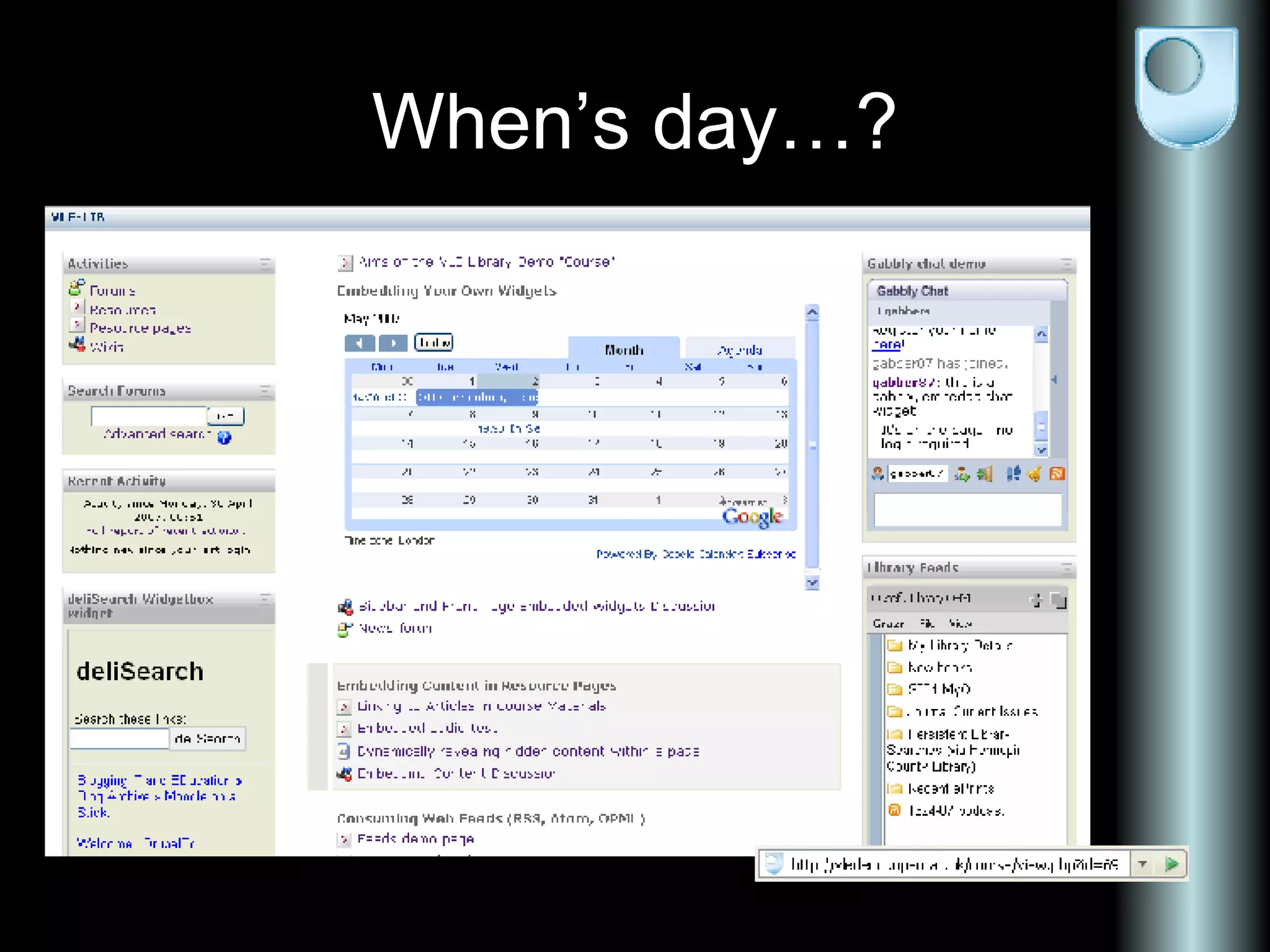
Task: Open the Advanced search link
Action: coord(158,434)
